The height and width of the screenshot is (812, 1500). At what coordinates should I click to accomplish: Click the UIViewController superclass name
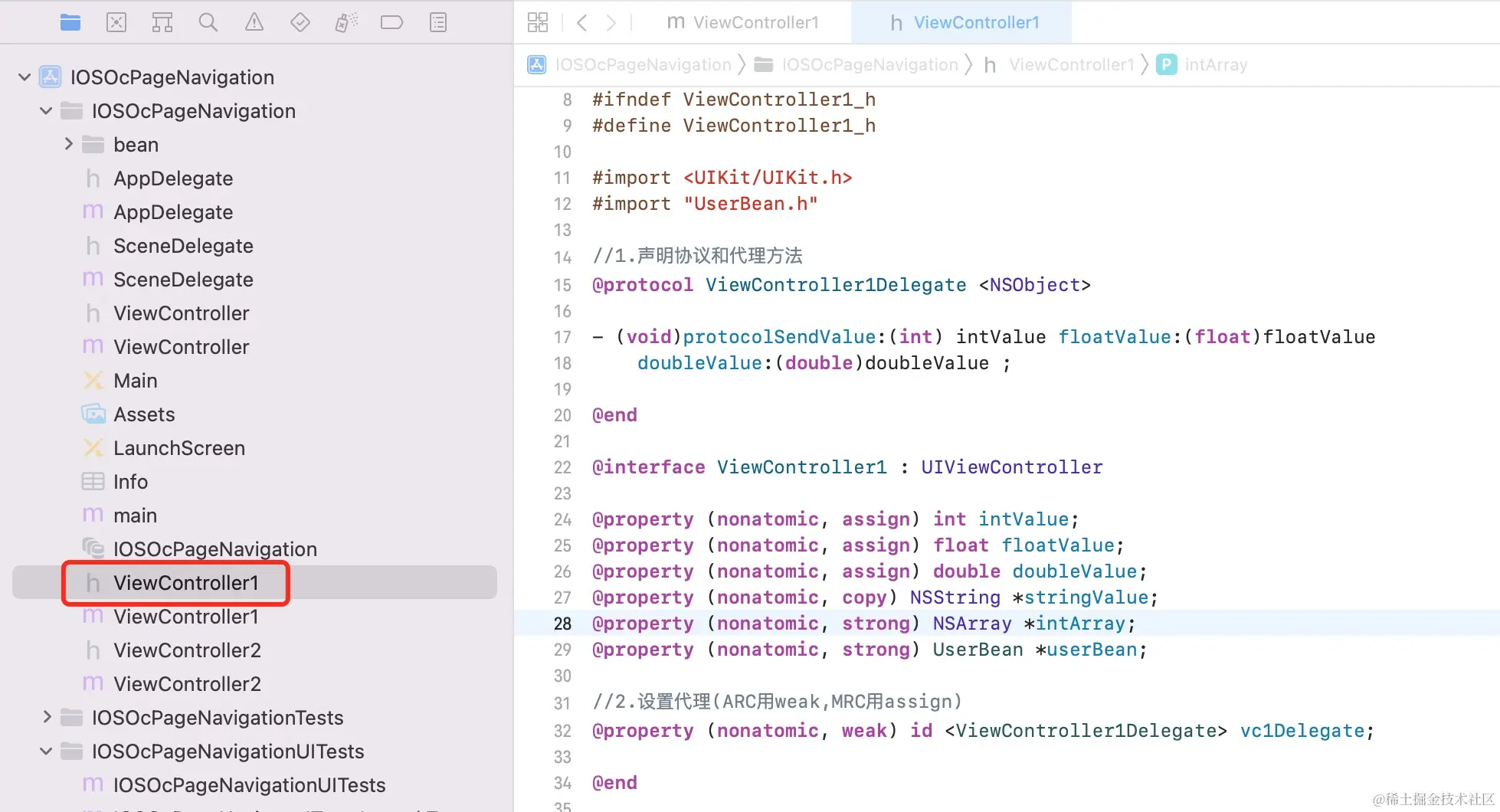(x=1012, y=467)
